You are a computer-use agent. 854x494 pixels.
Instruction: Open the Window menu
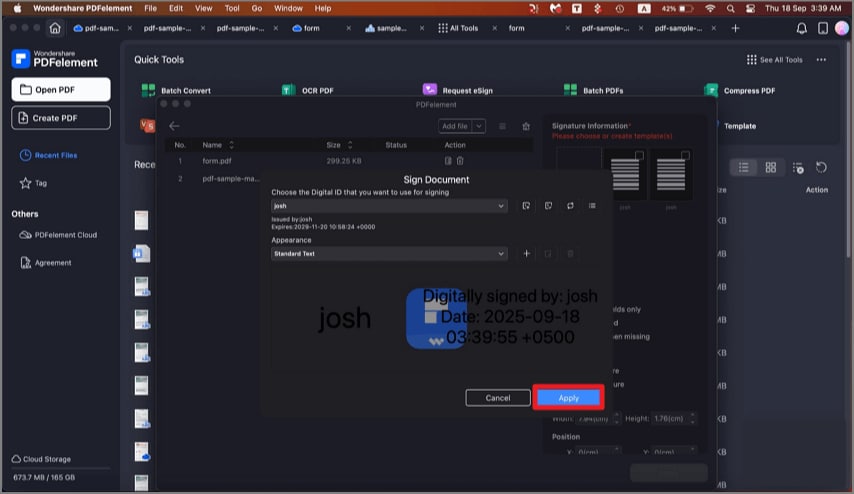pyautogui.click(x=288, y=8)
